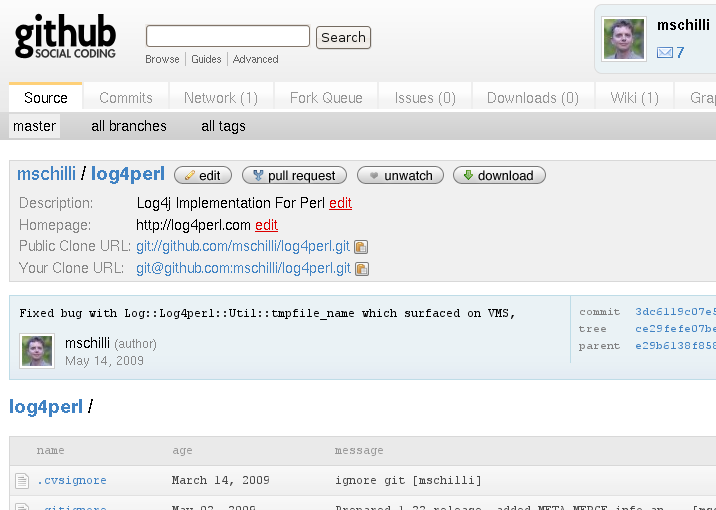Click the March 14, 2009 age cell
Screen dimensions: 716x510
coord(221,480)
